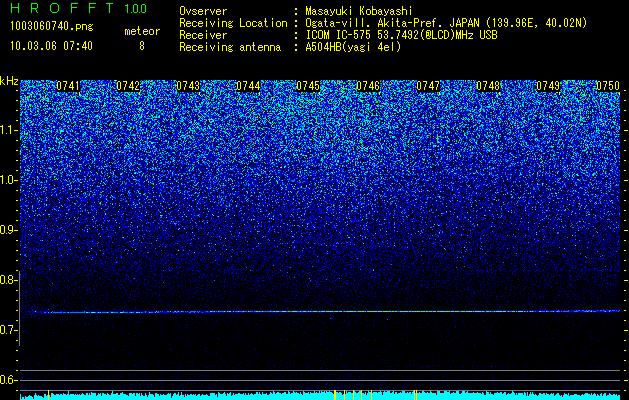Click the meteor label
Screen dimensions: 629x400
[x=142, y=31]
